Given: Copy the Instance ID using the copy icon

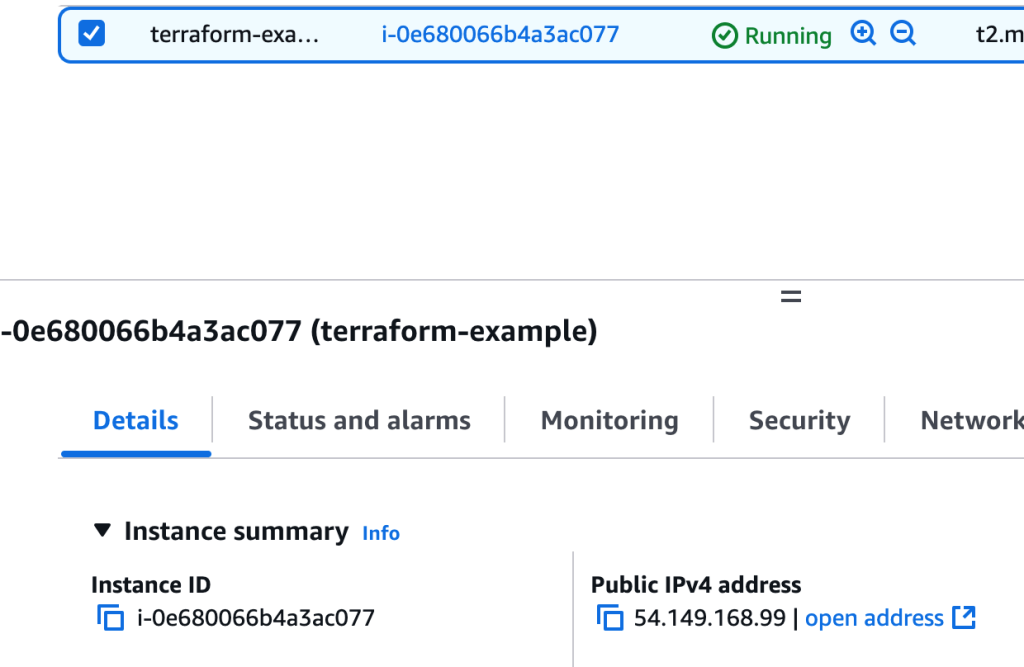Looking at the screenshot, I should [109, 618].
